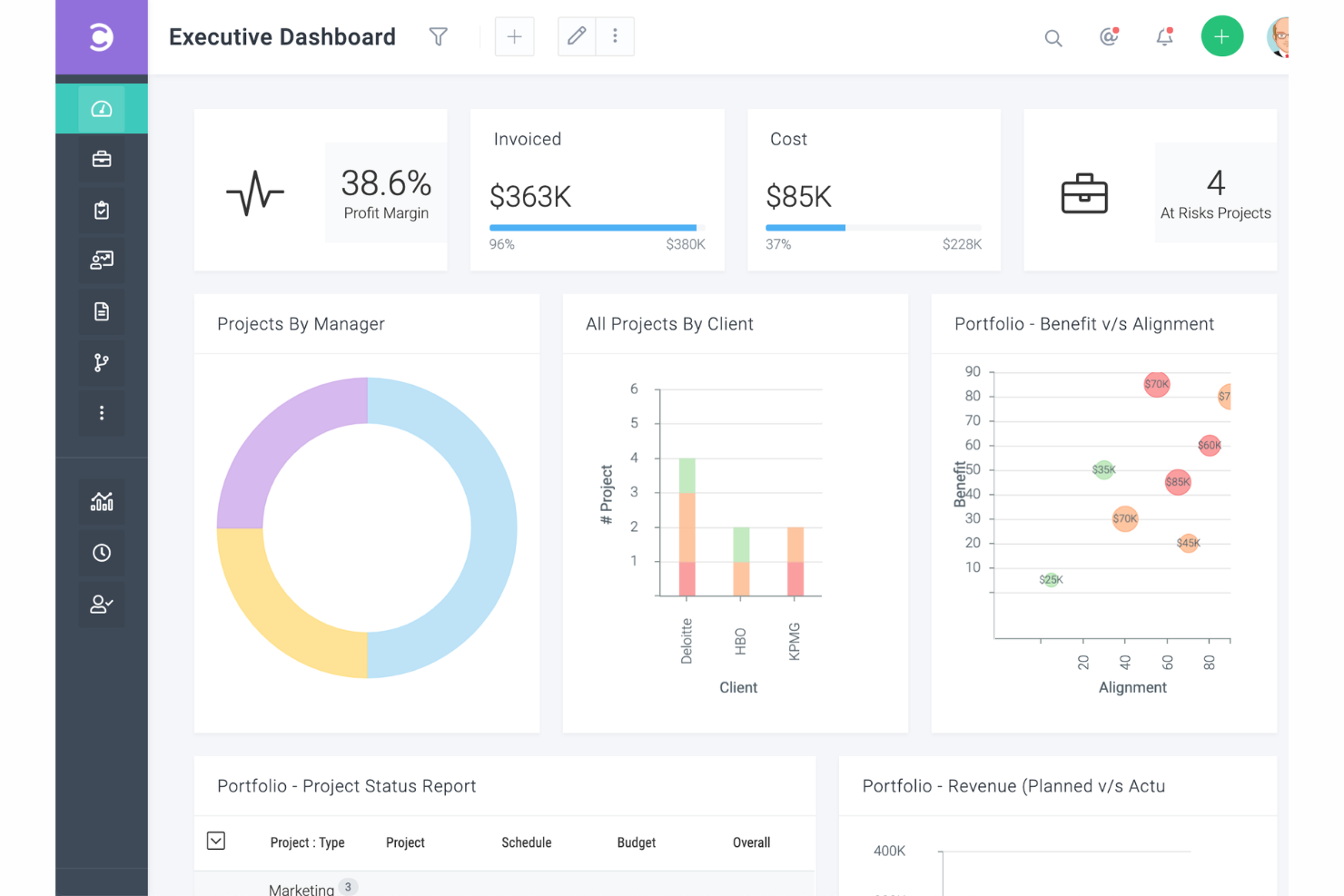Sort by Project column header
1344x896 pixels.
[405, 842]
